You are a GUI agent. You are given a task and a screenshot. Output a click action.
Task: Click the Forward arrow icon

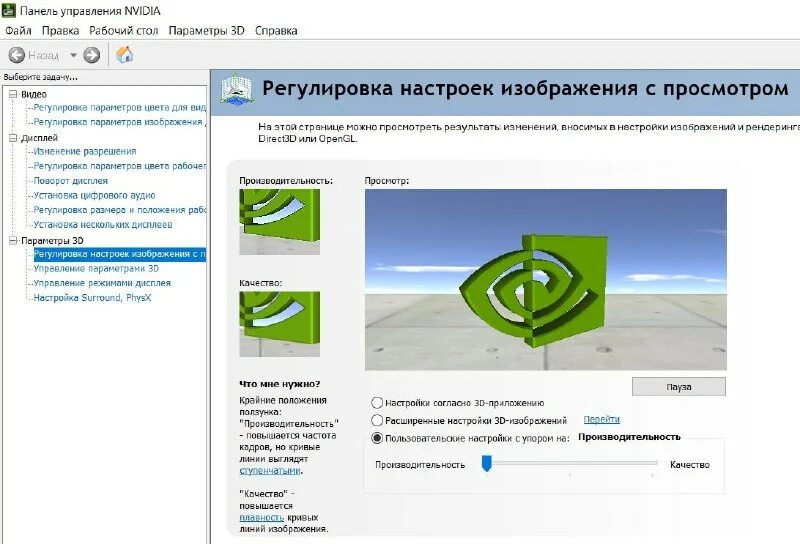92,55
